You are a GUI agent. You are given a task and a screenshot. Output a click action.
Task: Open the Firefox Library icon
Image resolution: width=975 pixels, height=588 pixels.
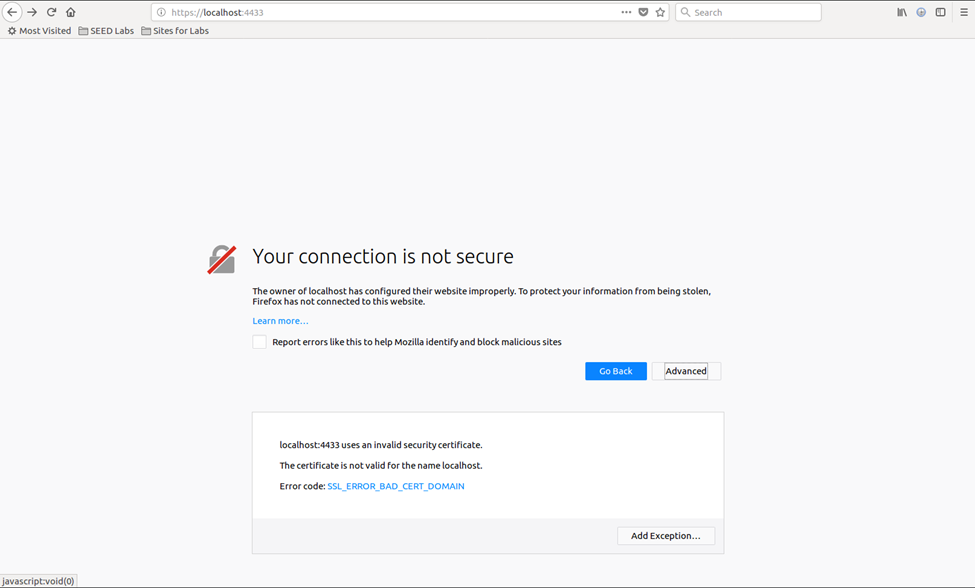pyautogui.click(x=900, y=11)
